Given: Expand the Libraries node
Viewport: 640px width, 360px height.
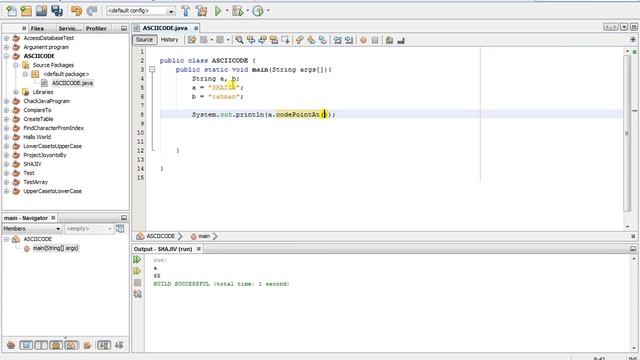Looking at the screenshot, I should coord(16,92).
